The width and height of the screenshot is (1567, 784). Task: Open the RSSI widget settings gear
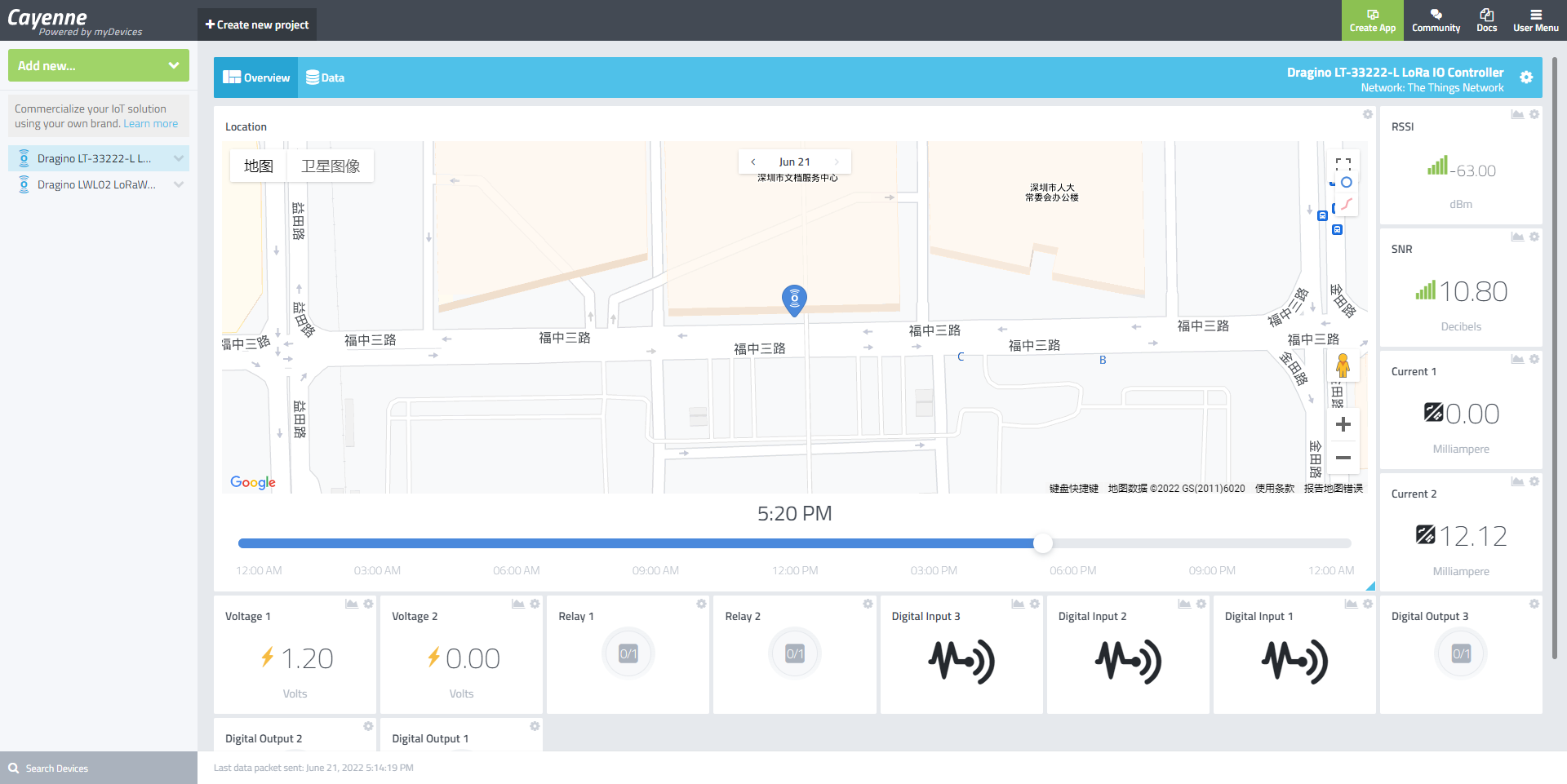pyautogui.click(x=1534, y=114)
